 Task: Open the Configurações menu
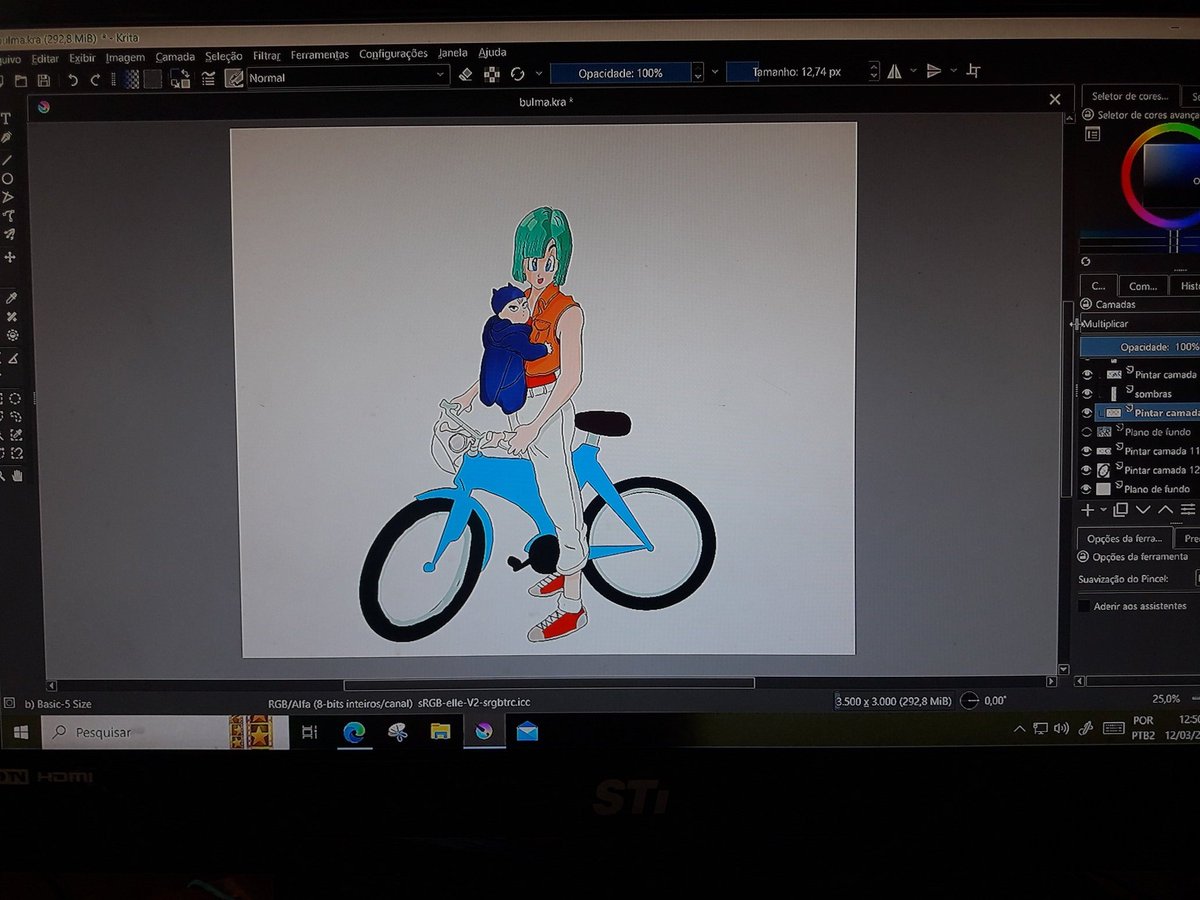(x=393, y=54)
